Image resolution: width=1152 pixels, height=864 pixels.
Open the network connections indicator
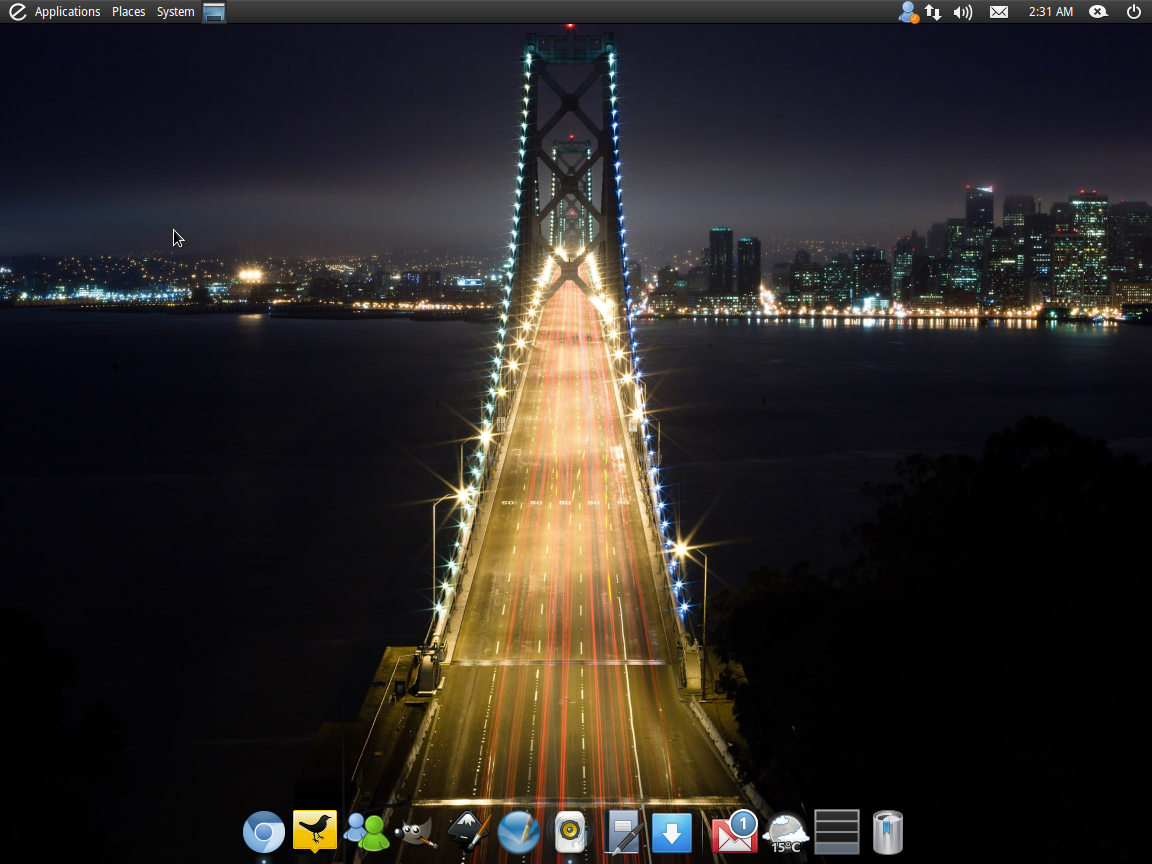click(x=933, y=12)
